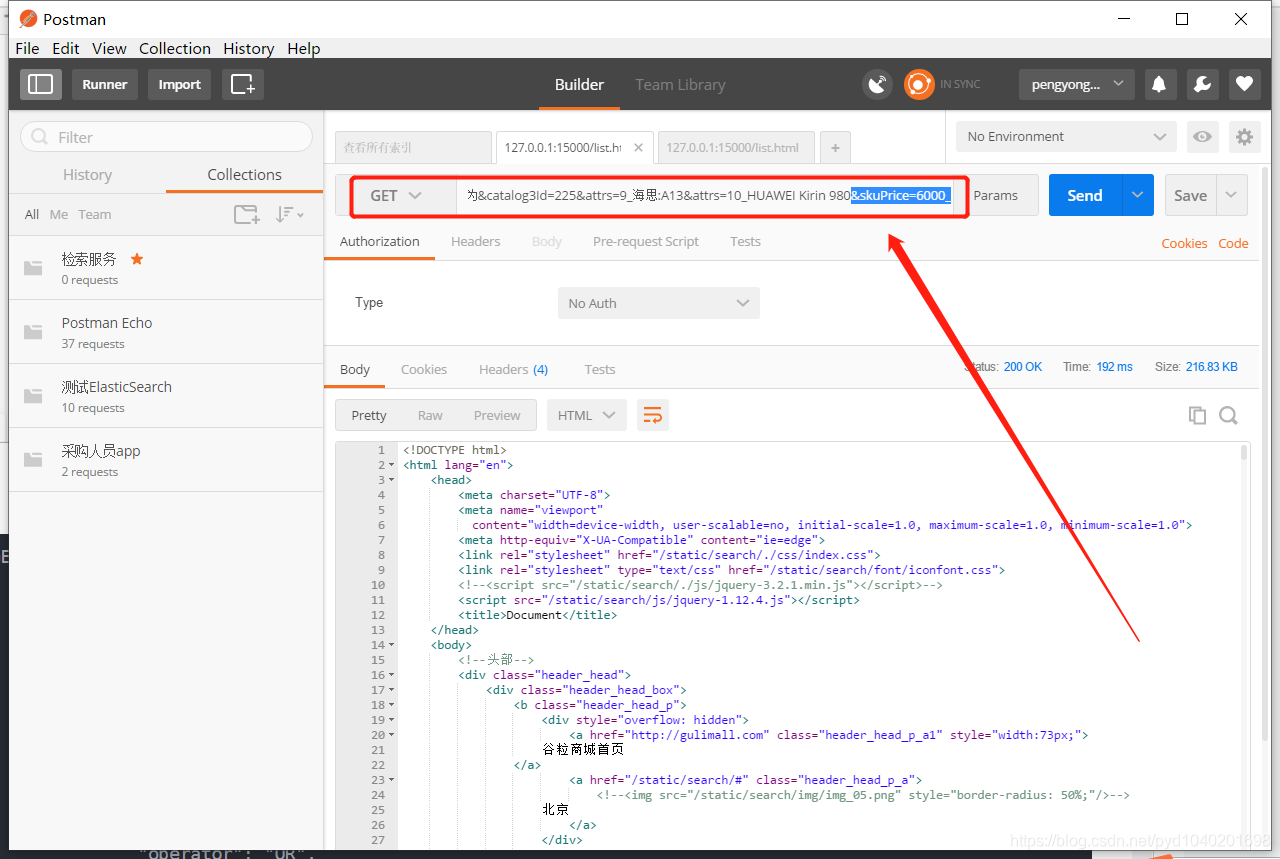Viewport: 1280px width, 859px height.
Task: Open request Tests tab
Action: 745,241
